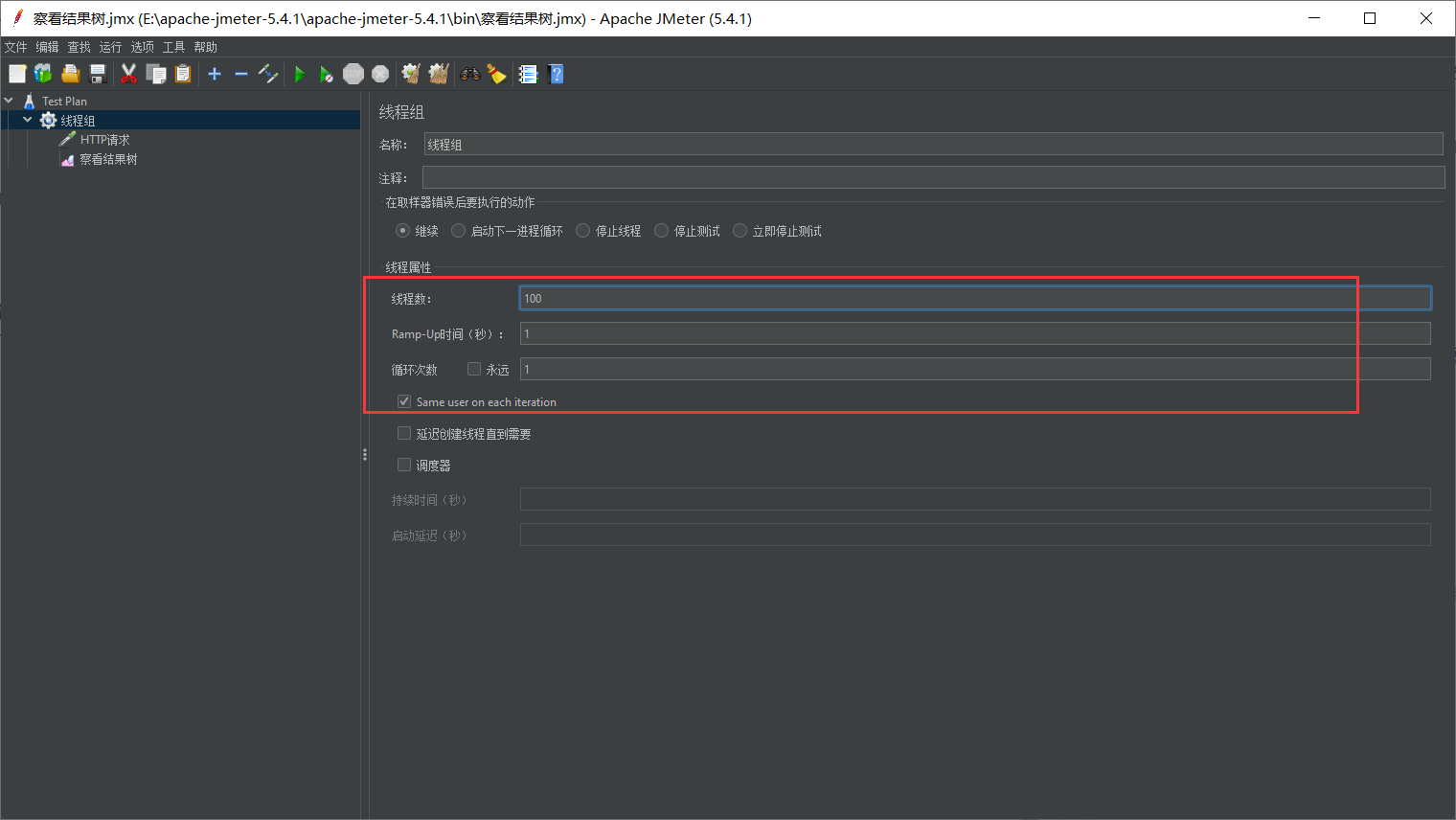Open Search with binoculars icon

(x=470, y=74)
